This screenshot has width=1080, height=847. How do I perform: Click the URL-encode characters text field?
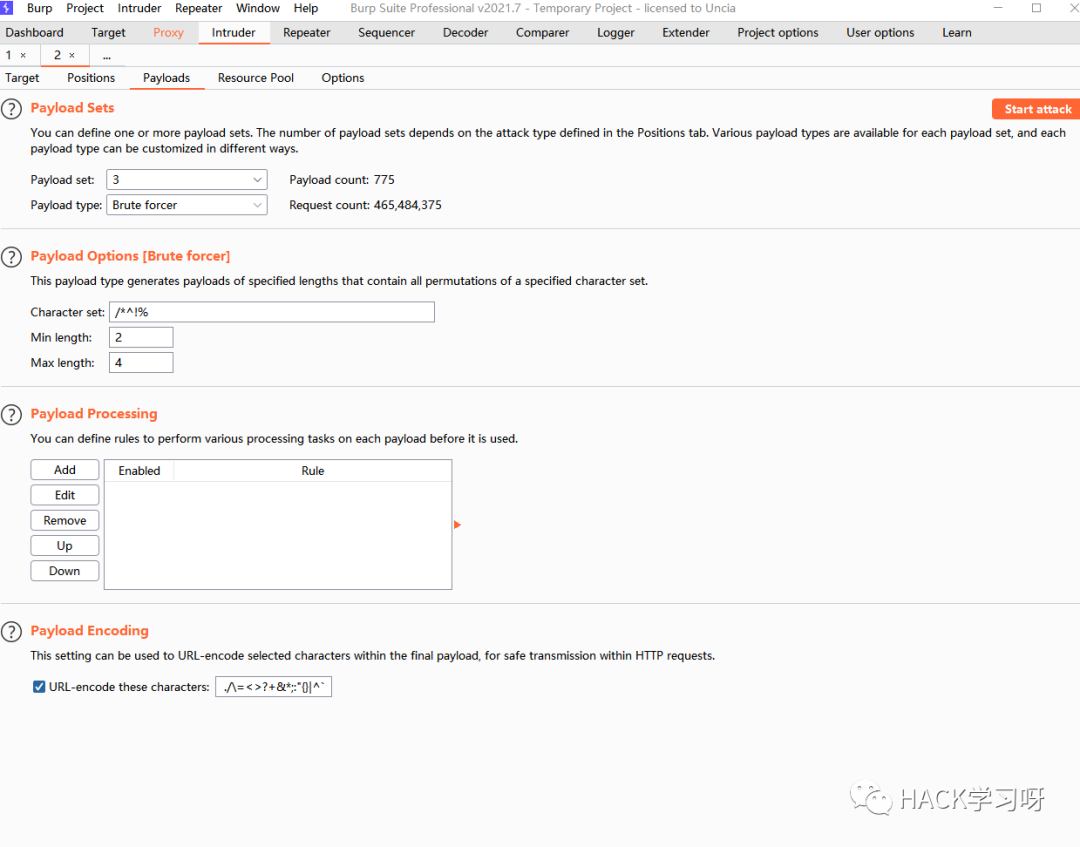point(273,687)
